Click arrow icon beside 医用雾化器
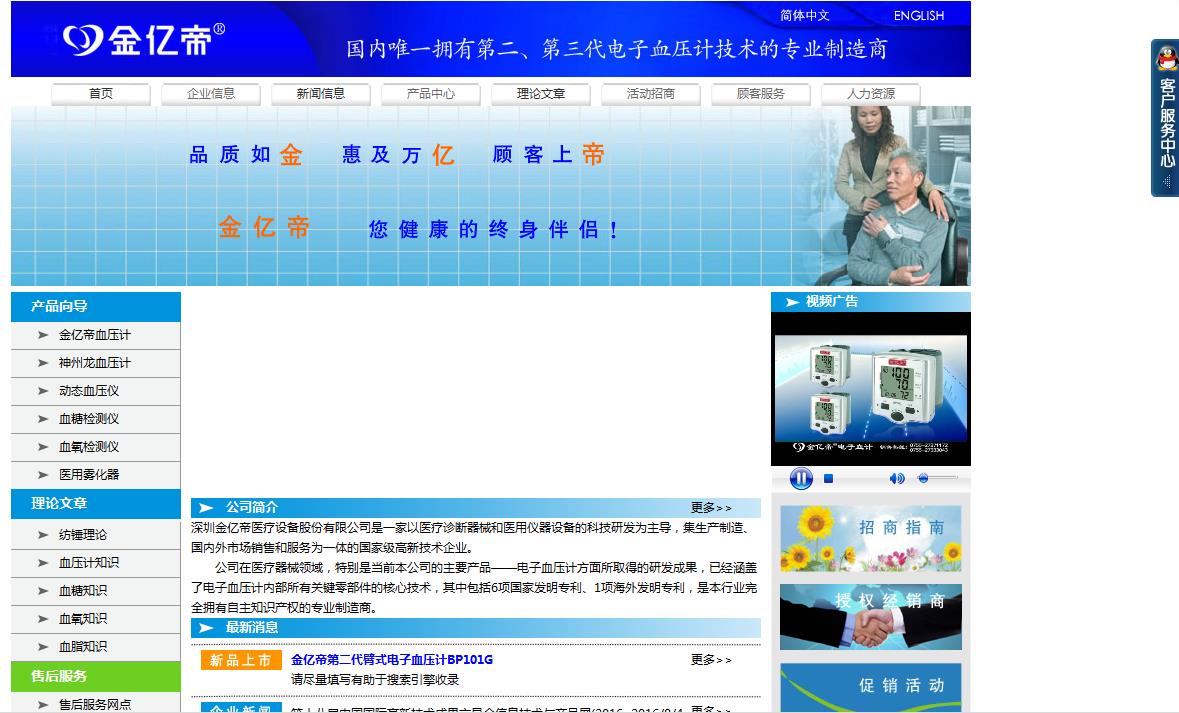Image resolution: width=1179 pixels, height=713 pixels. [x=43, y=475]
